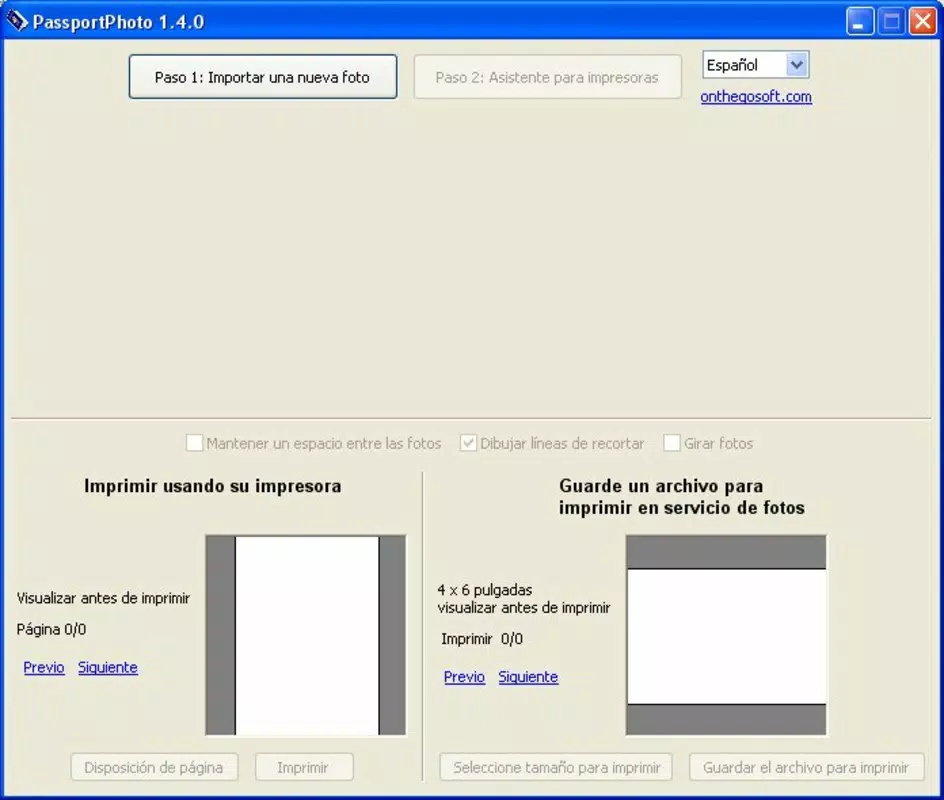Visit the onthegosoft.com link
The width and height of the screenshot is (944, 800).
pos(756,96)
